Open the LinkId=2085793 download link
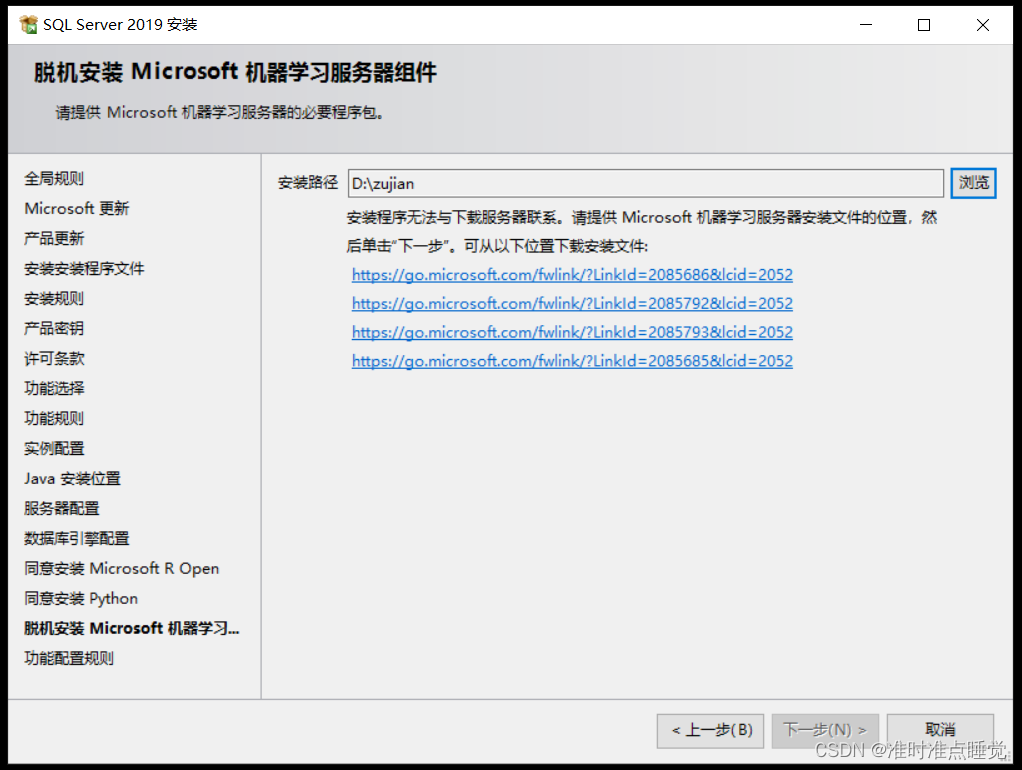Image resolution: width=1022 pixels, height=770 pixels. [x=572, y=332]
